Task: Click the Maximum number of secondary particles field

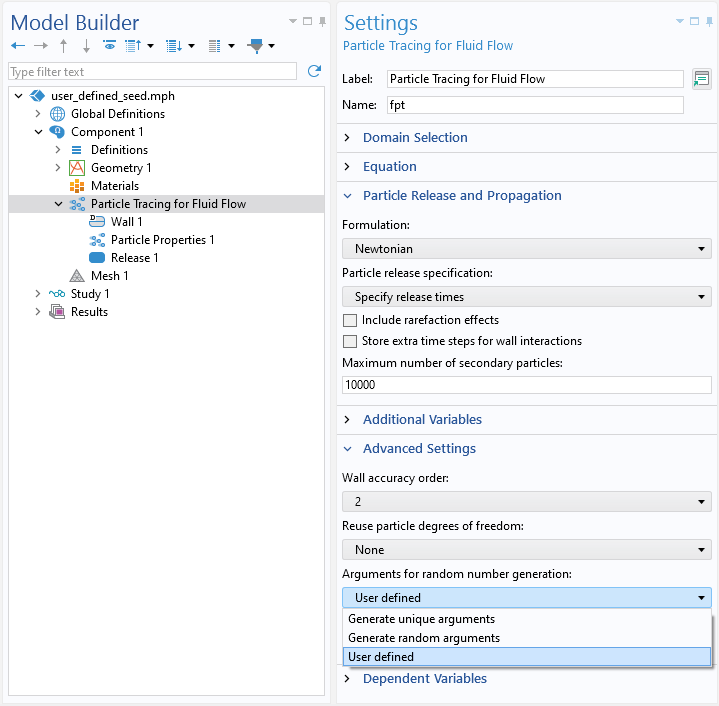Action: [x=526, y=384]
